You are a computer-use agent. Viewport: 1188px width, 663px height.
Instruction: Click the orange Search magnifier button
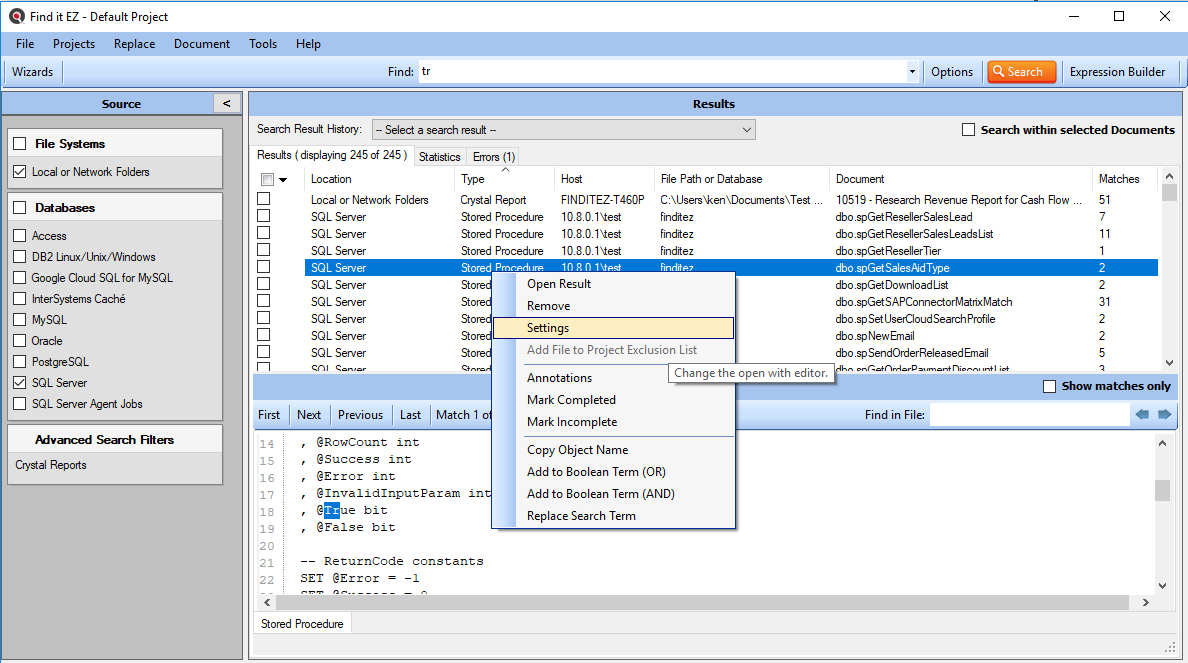(1020, 71)
